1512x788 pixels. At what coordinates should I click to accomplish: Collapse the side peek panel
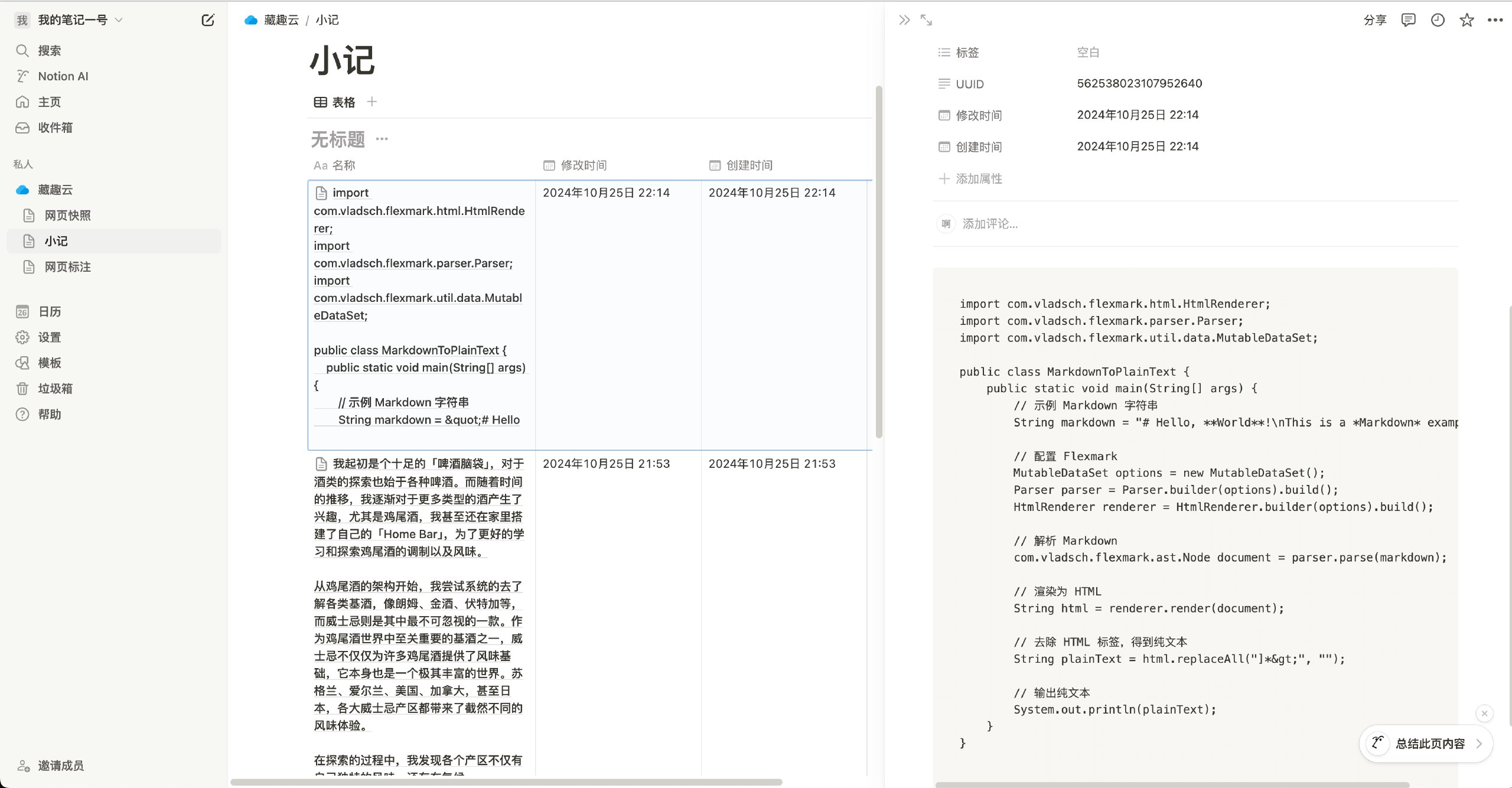pos(904,20)
